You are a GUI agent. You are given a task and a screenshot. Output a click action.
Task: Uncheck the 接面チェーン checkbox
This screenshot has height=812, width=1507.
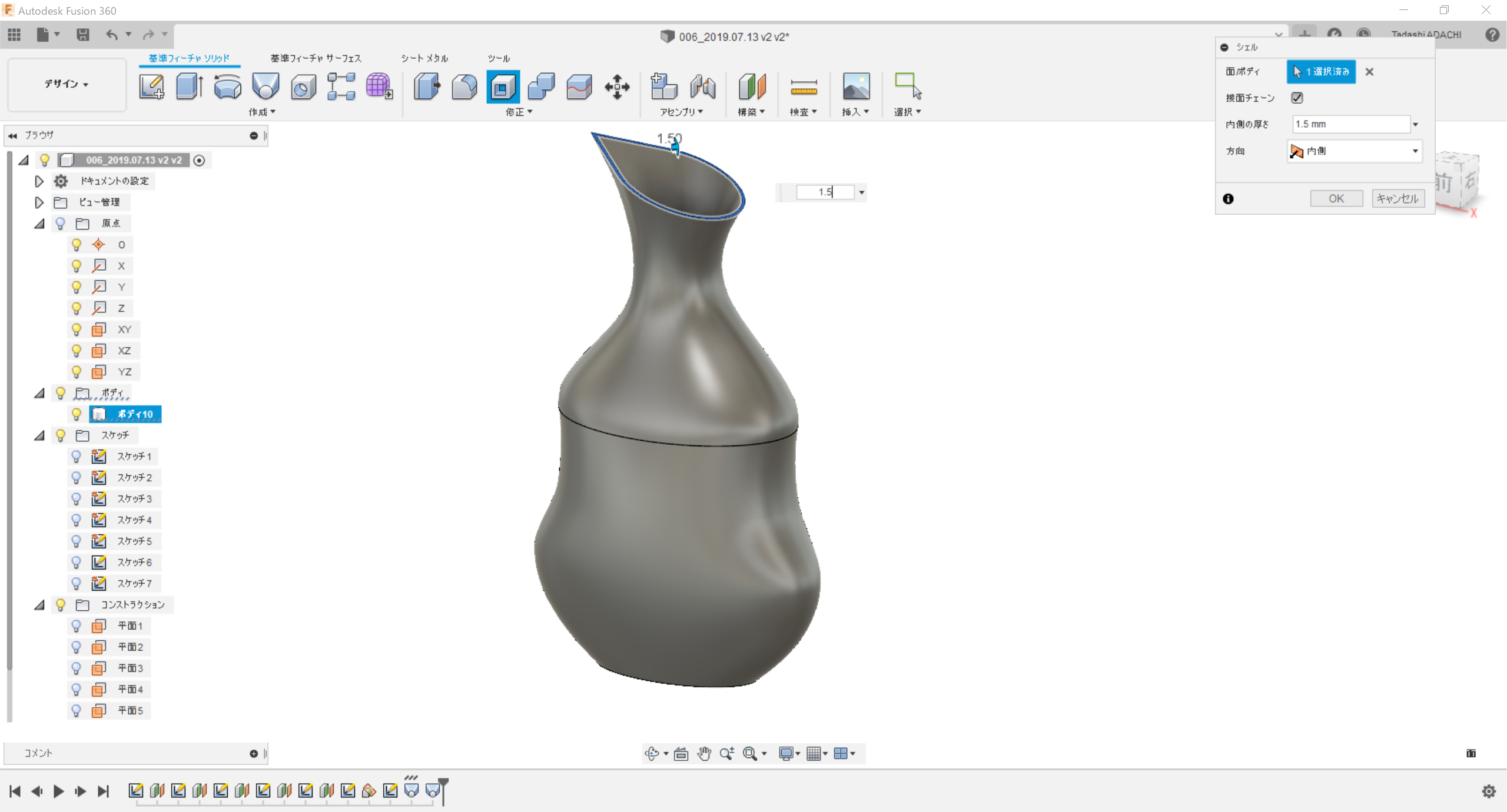pyautogui.click(x=1297, y=98)
